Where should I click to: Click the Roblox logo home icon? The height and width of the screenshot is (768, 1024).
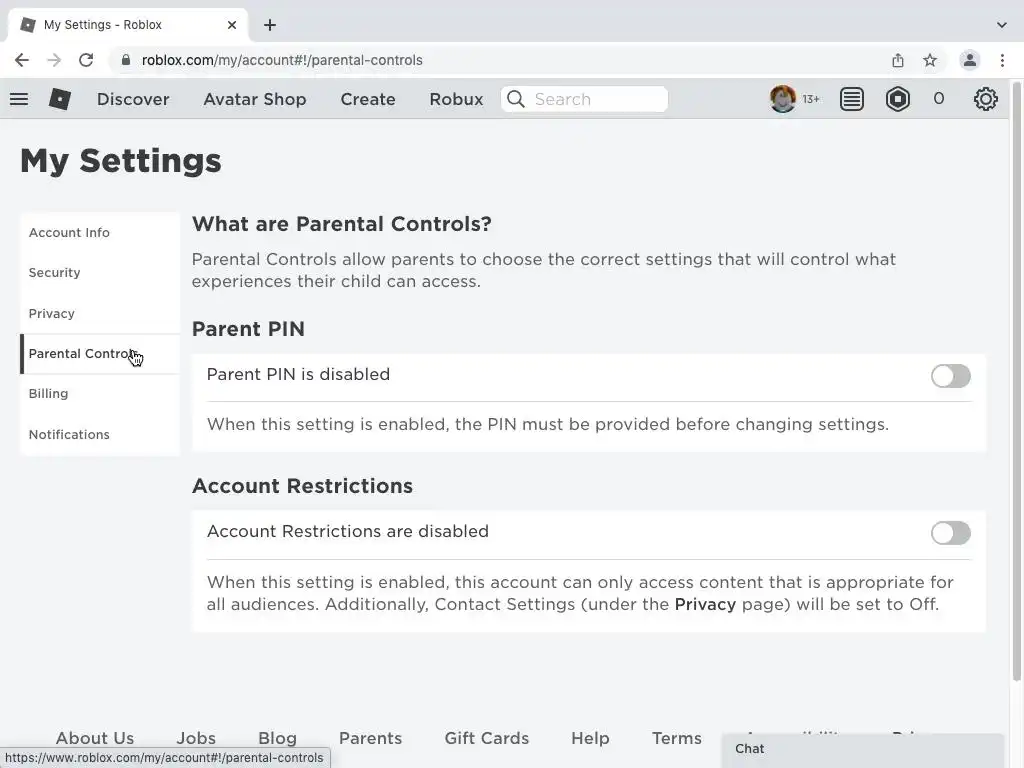click(60, 99)
